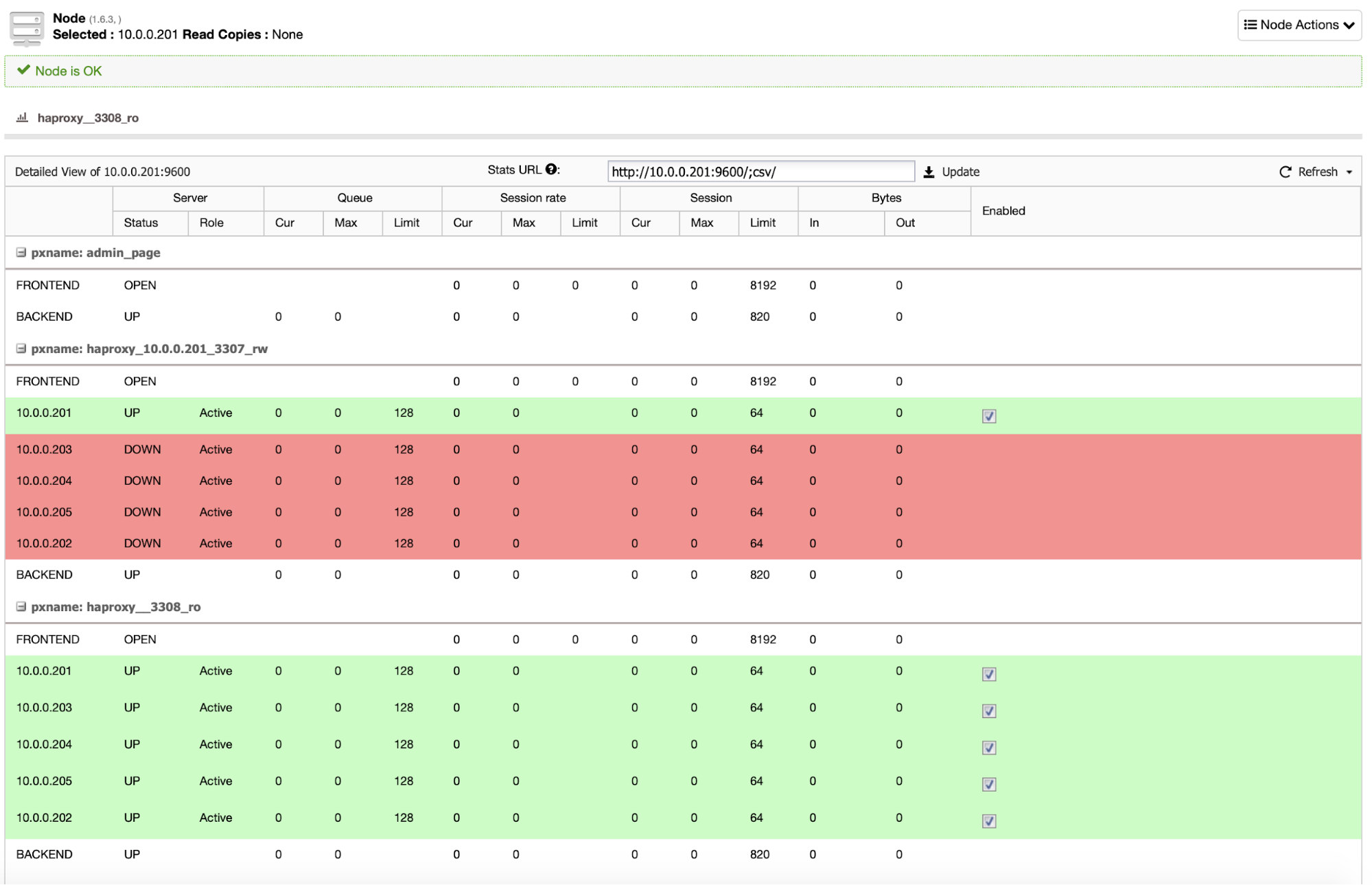Uncheck Enabled for 10.0.0.203 in 3308_ro

[x=989, y=711]
